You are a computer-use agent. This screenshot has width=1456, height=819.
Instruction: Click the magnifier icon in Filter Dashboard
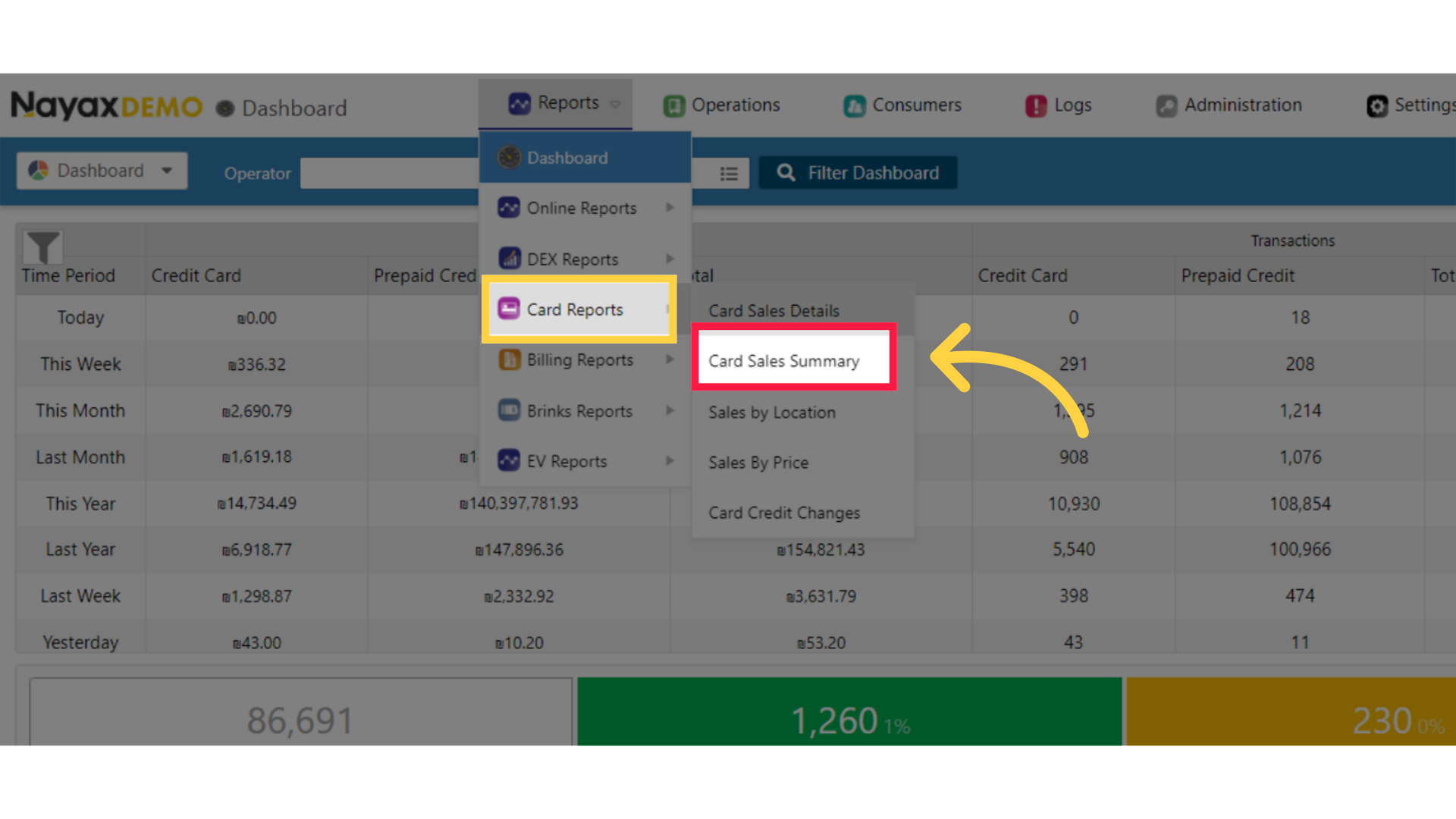click(x=786, y=173)
